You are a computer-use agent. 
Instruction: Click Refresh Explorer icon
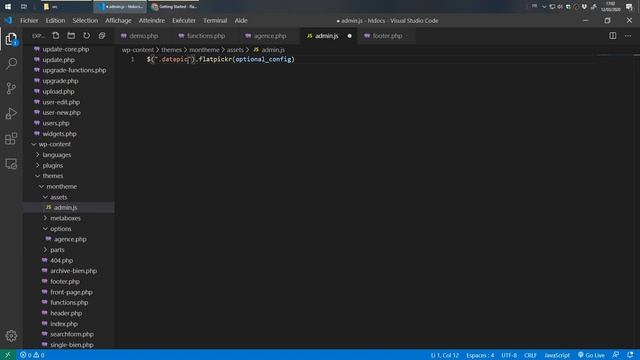[87, 36]
